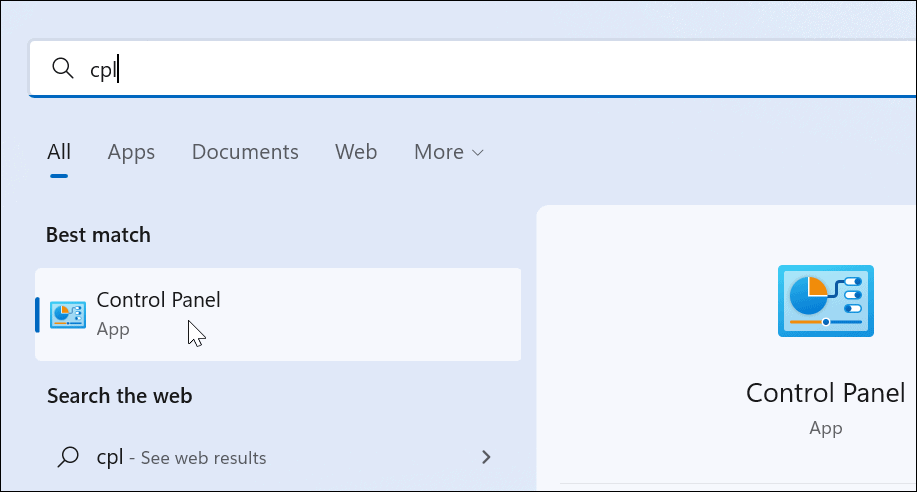Click the Search the web heading
The height and width of the screenshot is (492, 917).
119,396
